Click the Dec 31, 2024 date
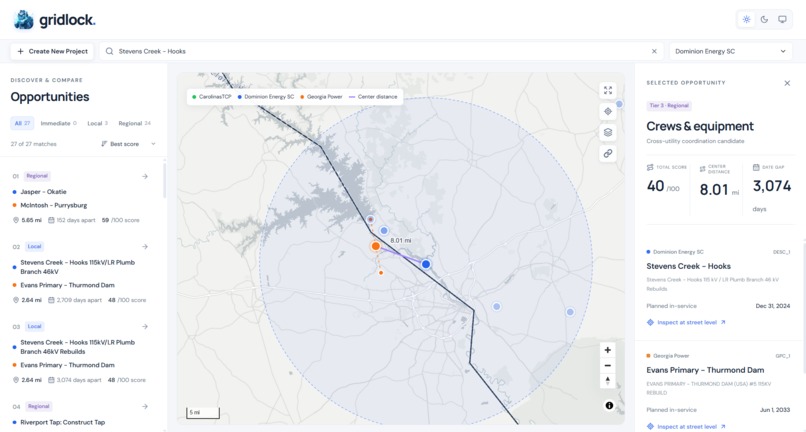 point(773,306)
